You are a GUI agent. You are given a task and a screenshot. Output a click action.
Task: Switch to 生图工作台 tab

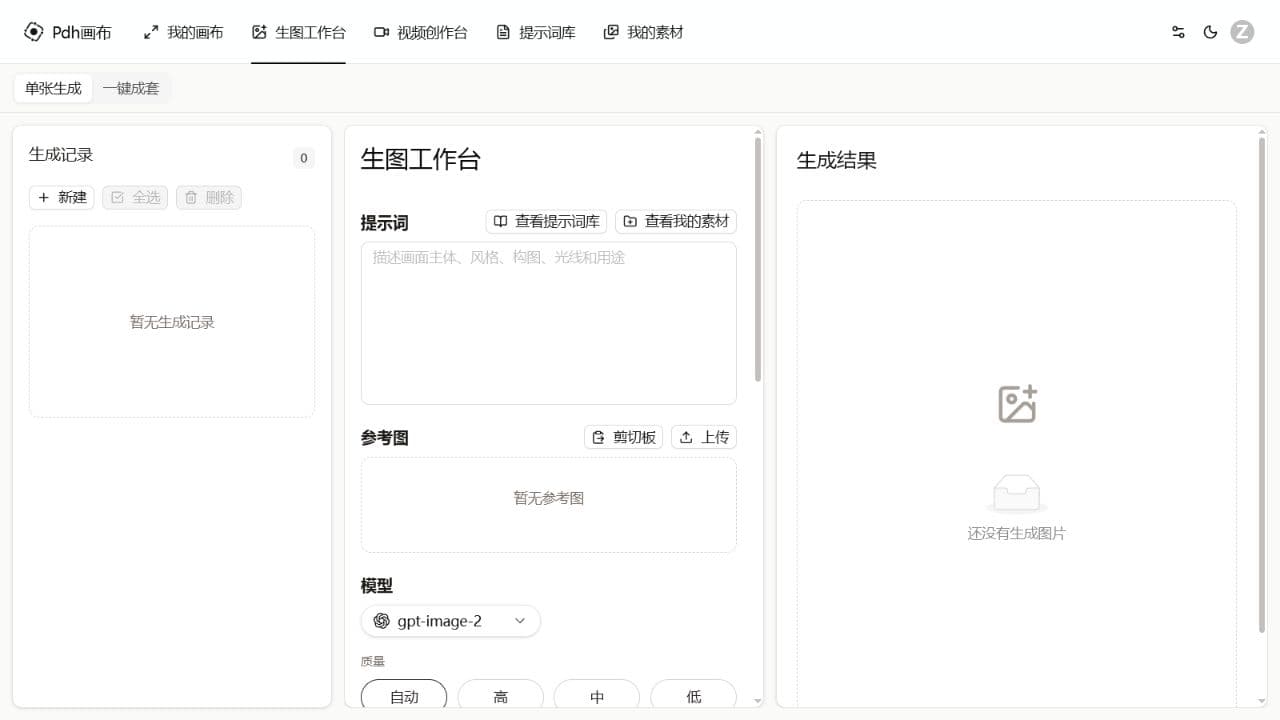tap(298, 32)
